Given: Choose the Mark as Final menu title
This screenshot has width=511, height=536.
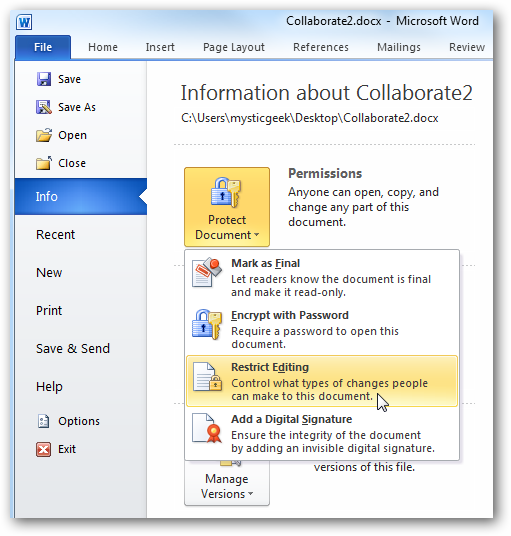Looking at the screenshot, I should (x=266, y=263).
